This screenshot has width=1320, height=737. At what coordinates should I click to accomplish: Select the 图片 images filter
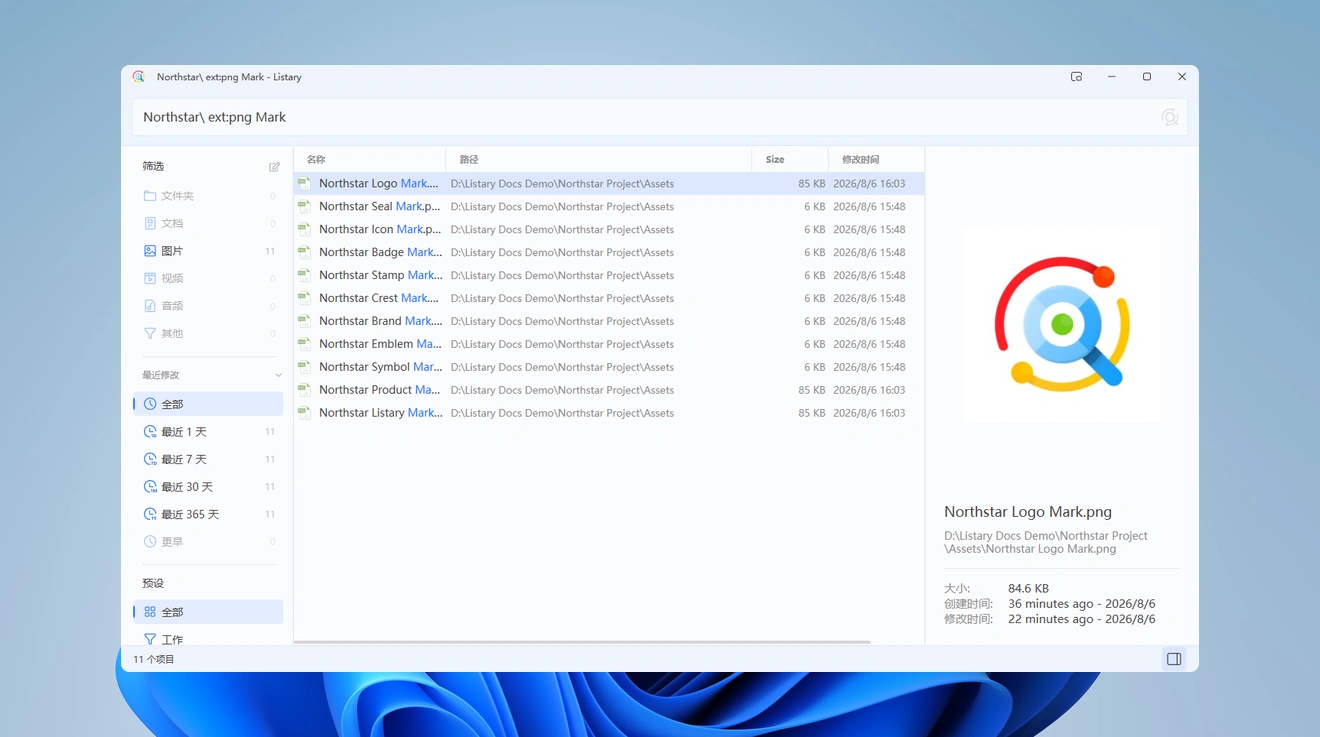coord(208,251)
